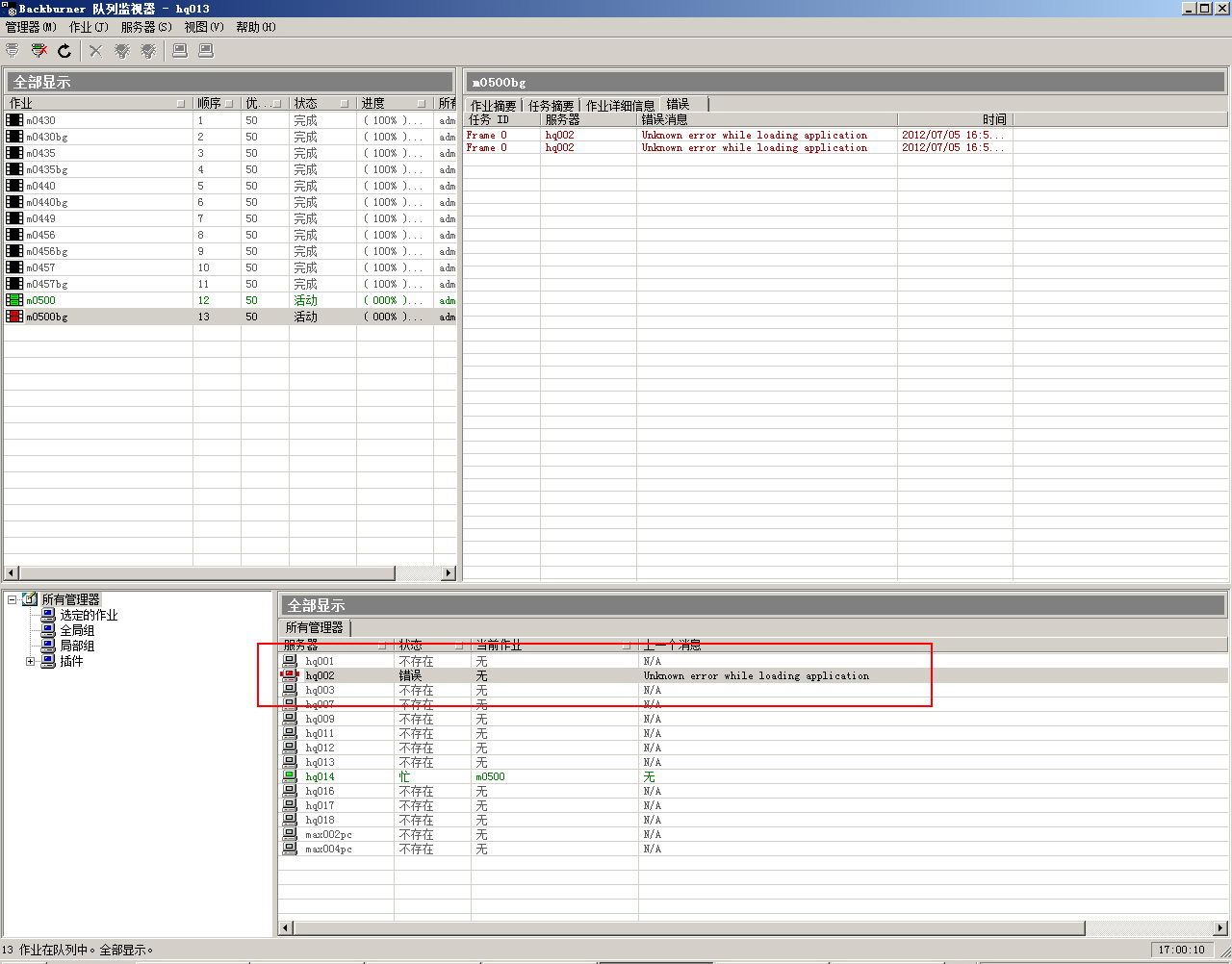The image size is (1232, 964).
Task: Click the hq014 server's green busy icon
Action: point(290,776)
